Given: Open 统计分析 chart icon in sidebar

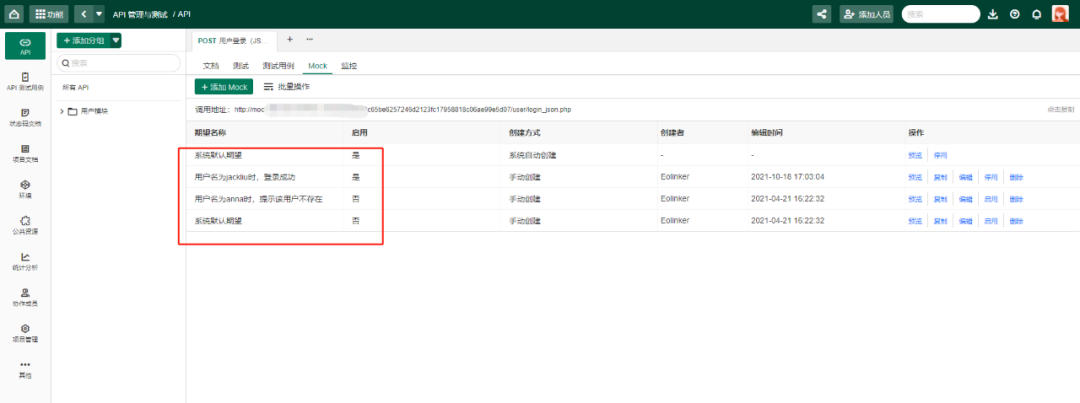Looking at the screenshot, I should tap(25, 261).
